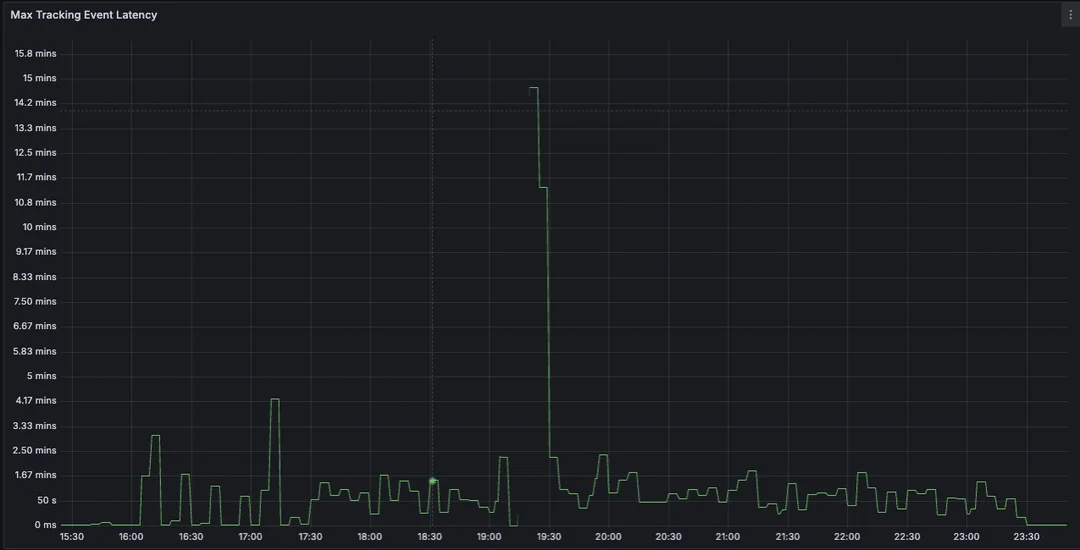Click the 4.17 mins spike peak after 17:00
1080x550 pixels.
(275, 399)
